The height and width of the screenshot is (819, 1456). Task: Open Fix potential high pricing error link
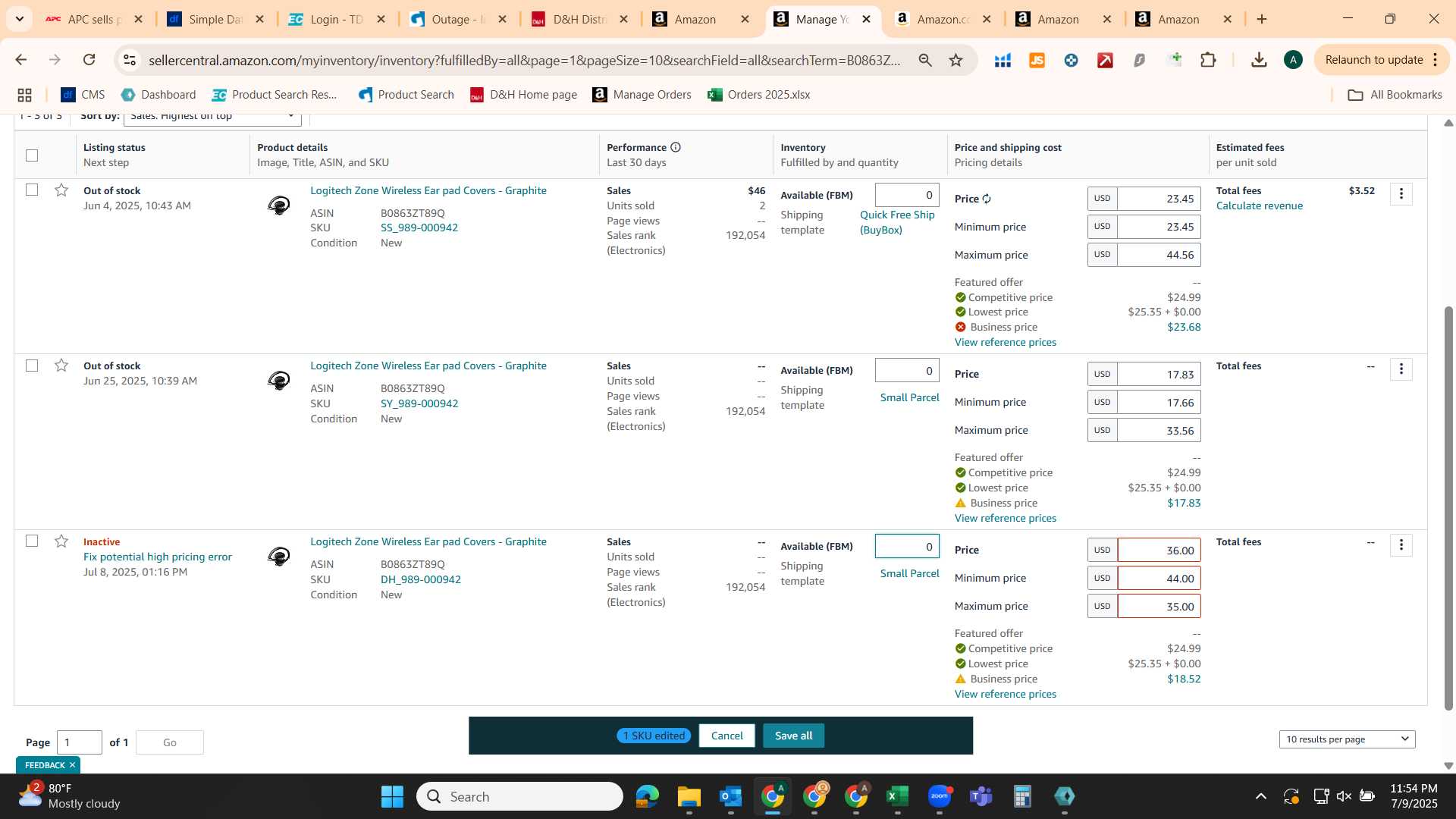[x=158, y=557]
